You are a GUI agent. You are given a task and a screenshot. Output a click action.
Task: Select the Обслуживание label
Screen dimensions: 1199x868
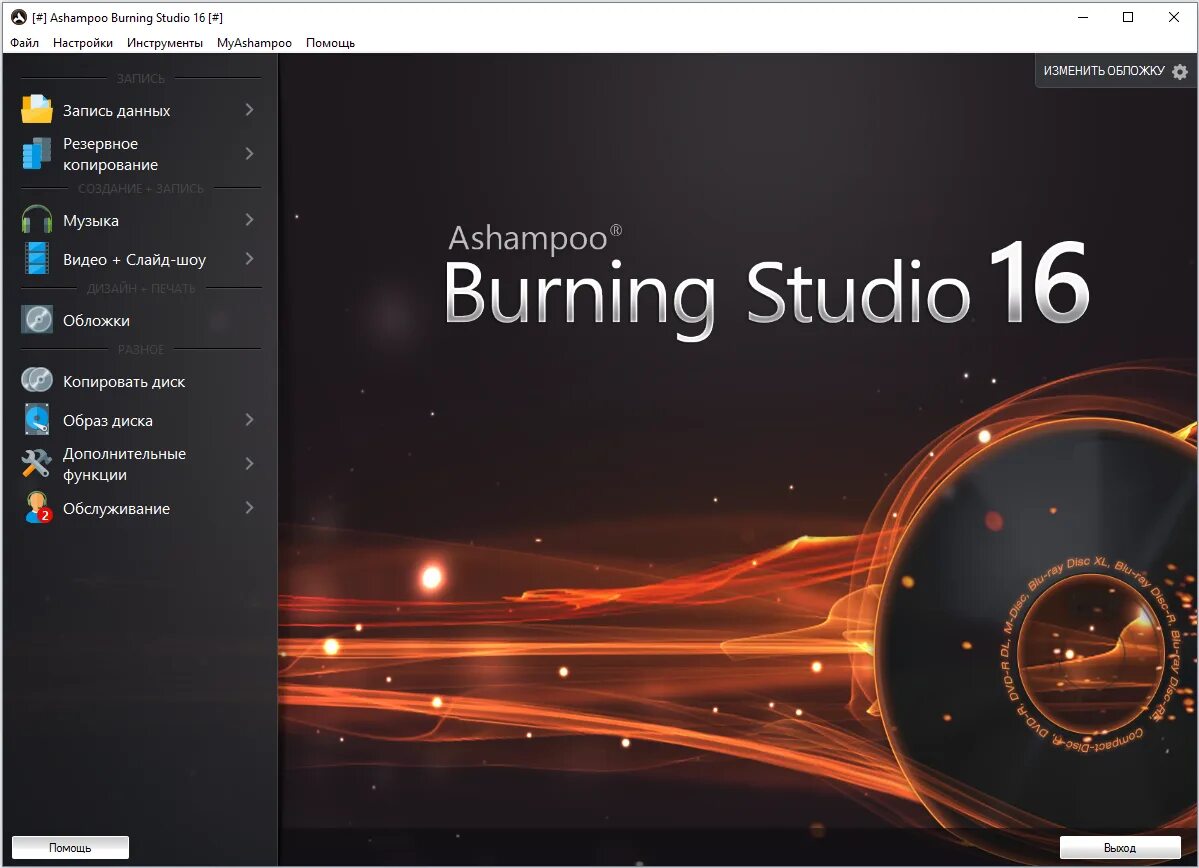(x=116, y=509)
